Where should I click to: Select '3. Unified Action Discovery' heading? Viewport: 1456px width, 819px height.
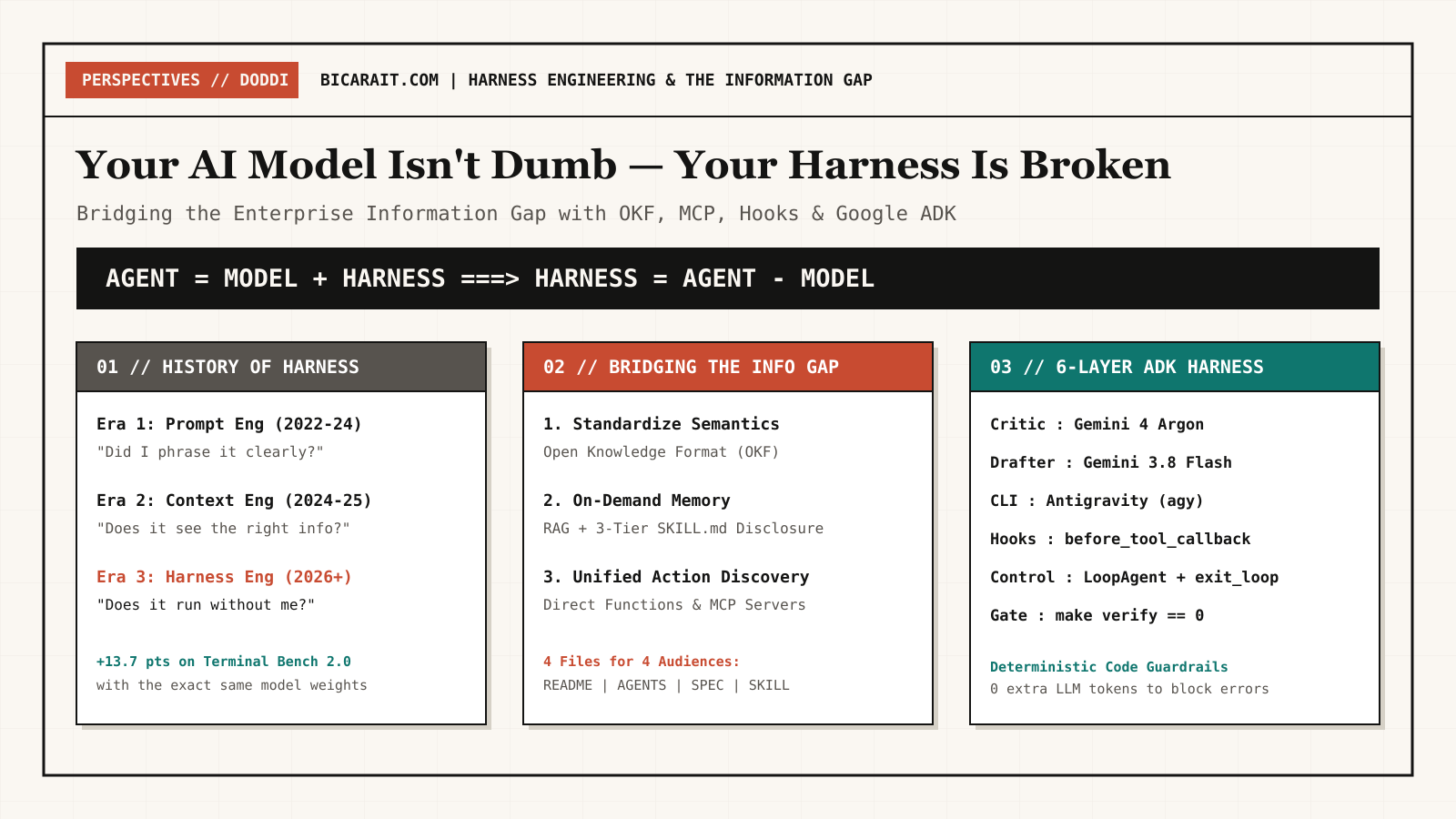pos(676,577)
